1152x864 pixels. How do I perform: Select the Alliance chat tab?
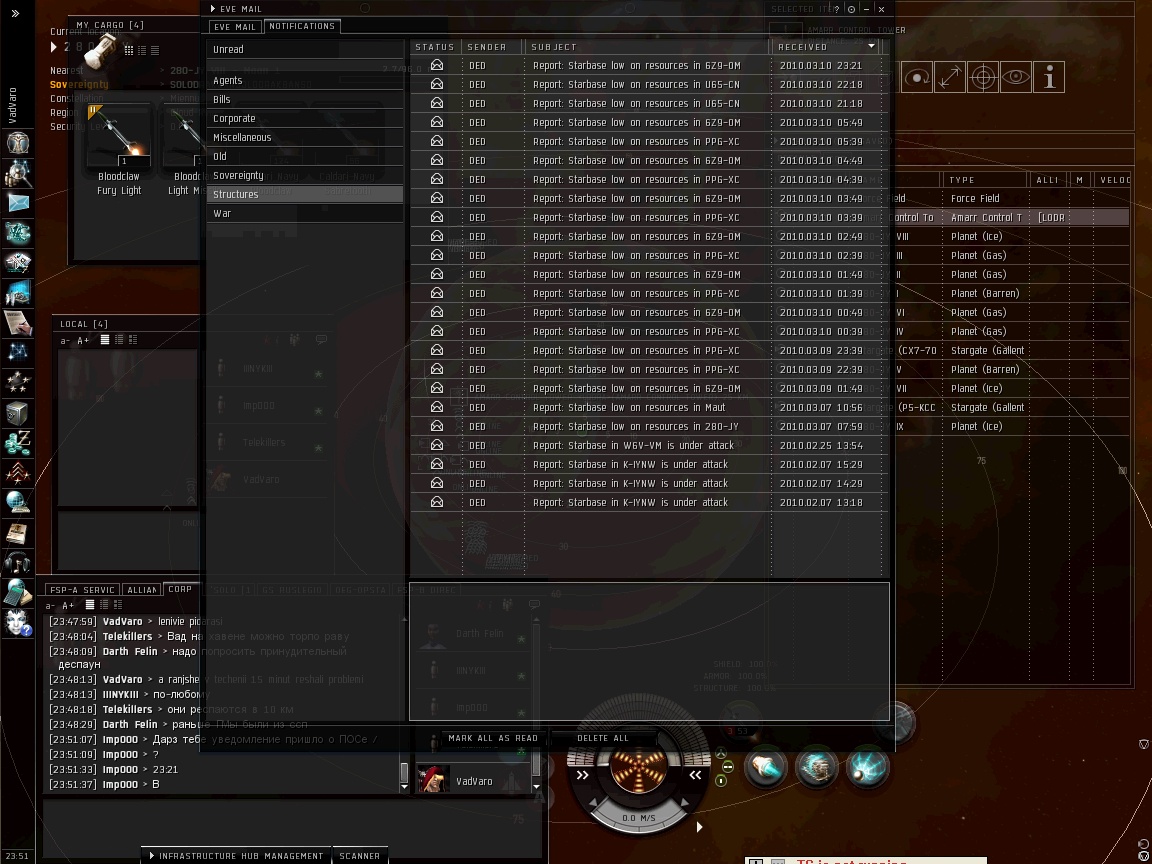pyautogui.click(x=142, y=590)
